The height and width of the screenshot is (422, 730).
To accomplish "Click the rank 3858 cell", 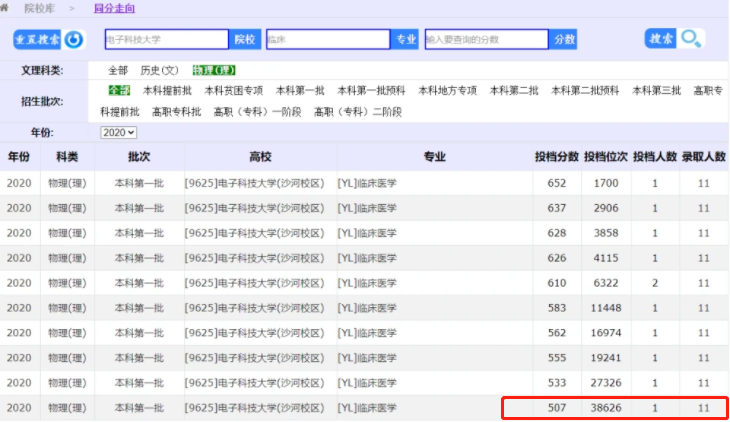I will point(606,233).
